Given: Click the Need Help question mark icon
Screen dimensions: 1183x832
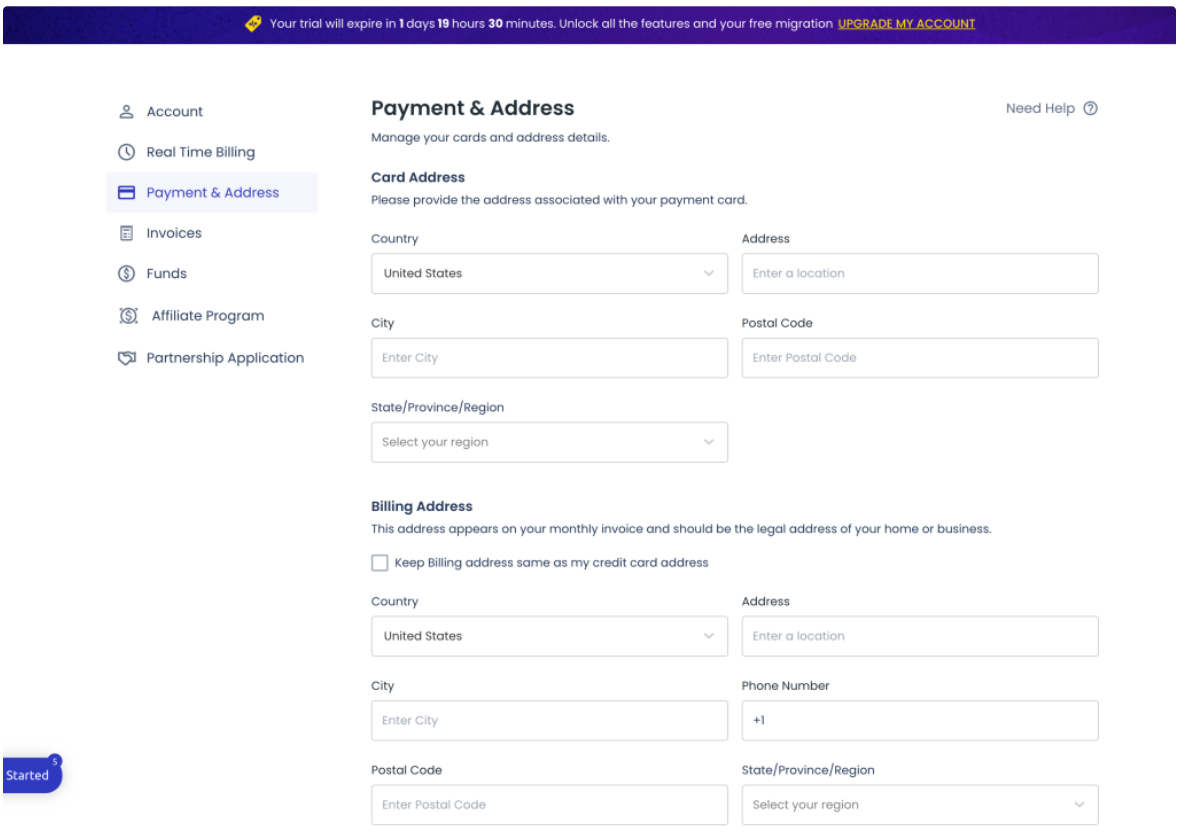Looking at the screenshot, I should tap(1090, 109).
